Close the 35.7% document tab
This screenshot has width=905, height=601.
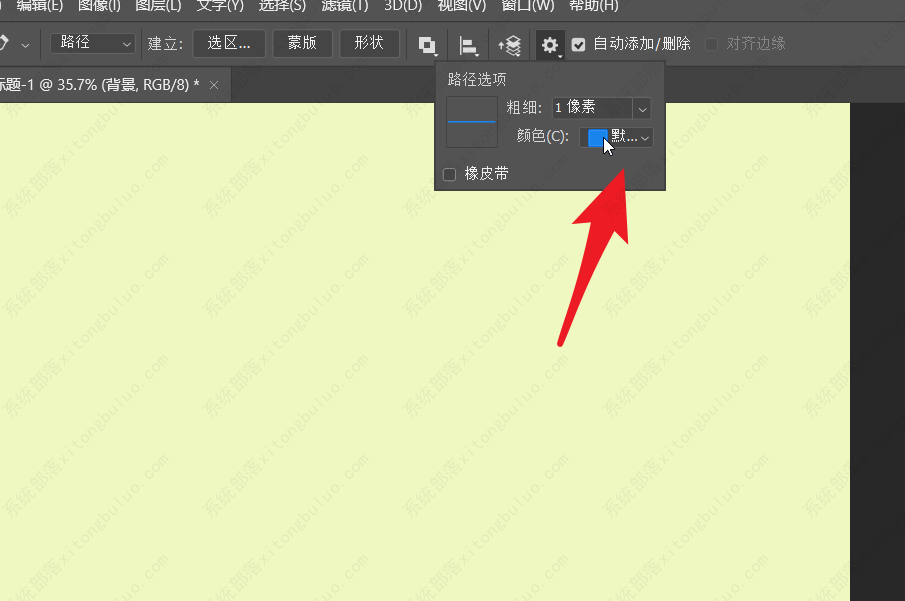[x=214, y=85]
